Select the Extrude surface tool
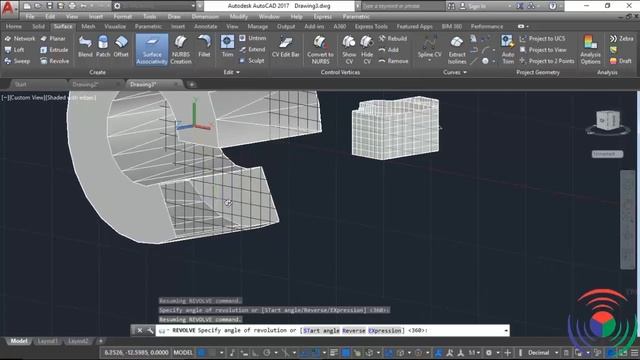The width and height of the screenshot is (640, 360). (x=54, y=50)
